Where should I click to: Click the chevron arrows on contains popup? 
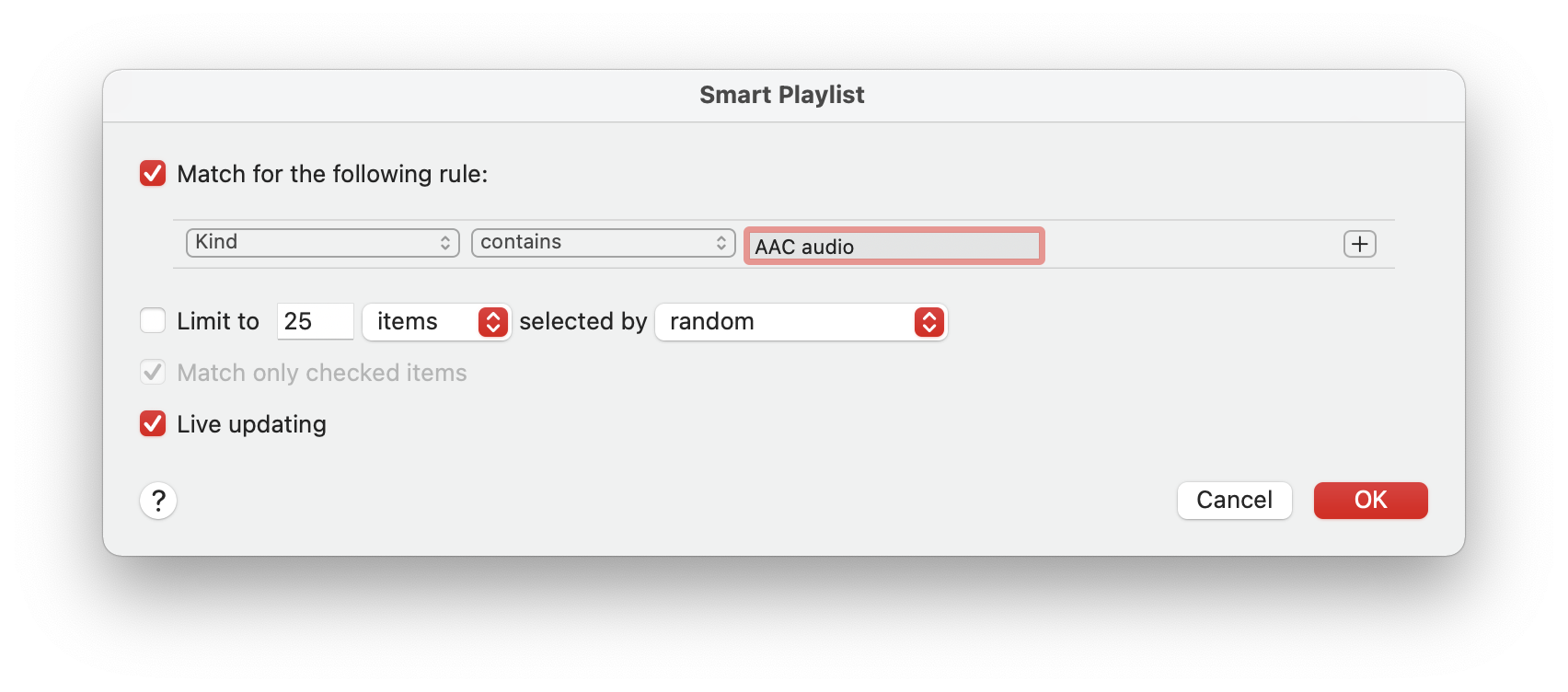[721, 243]
